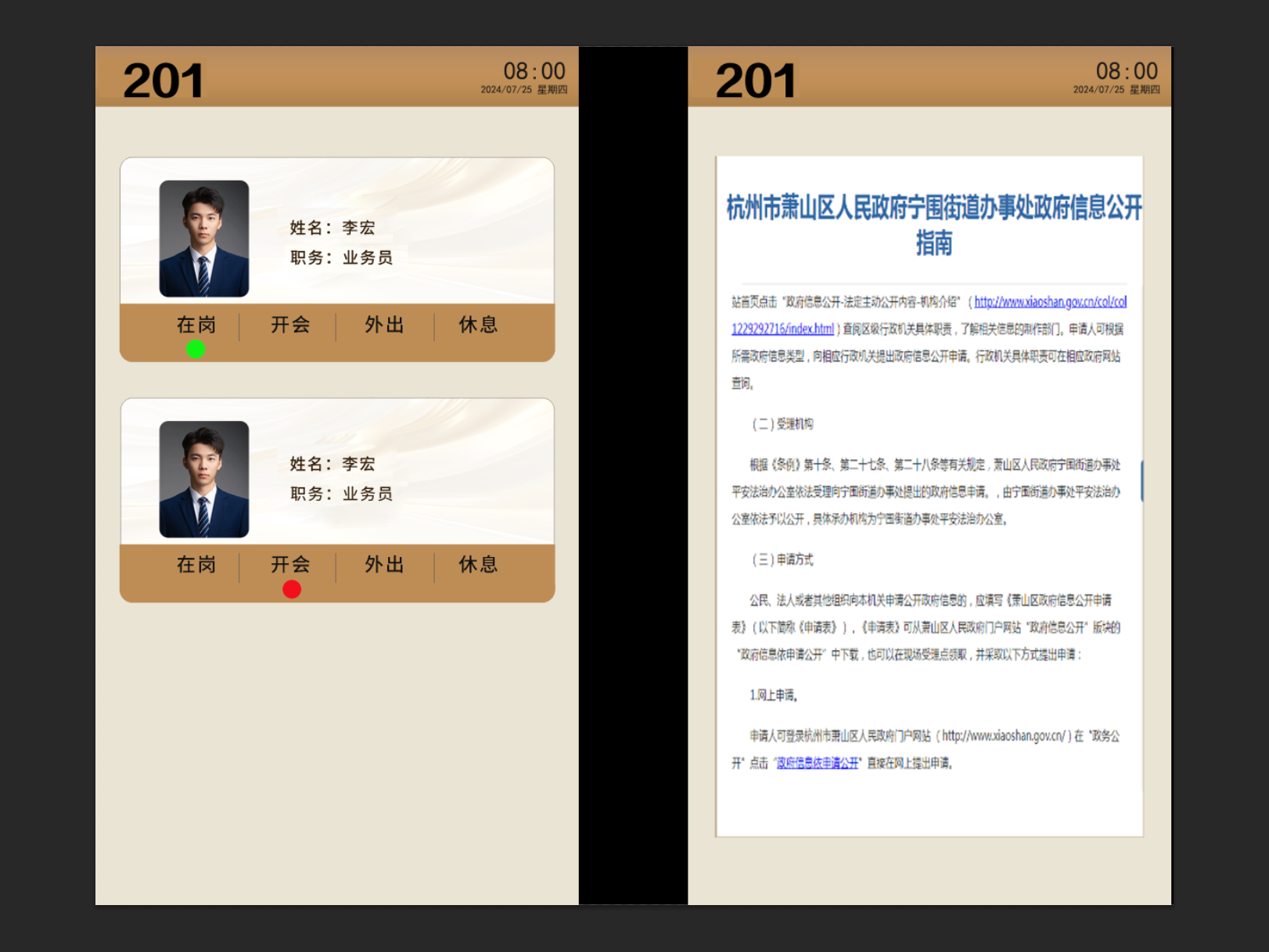Select 外出 status on the second staff card
The height and width of the screenshot is (952, 1269).
click(x=384, y=565)
